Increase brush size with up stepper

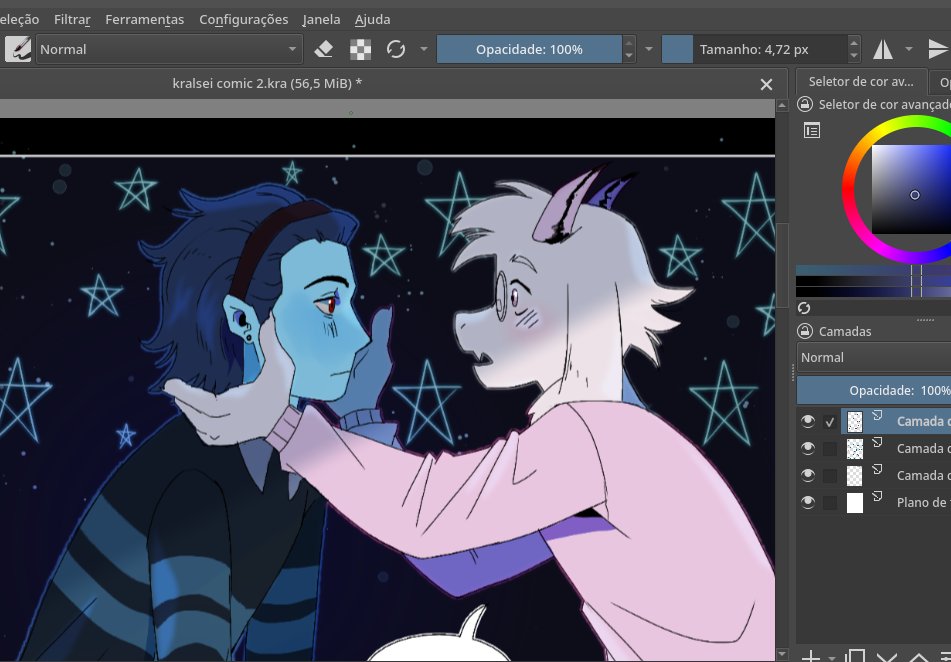pos(854,42)
